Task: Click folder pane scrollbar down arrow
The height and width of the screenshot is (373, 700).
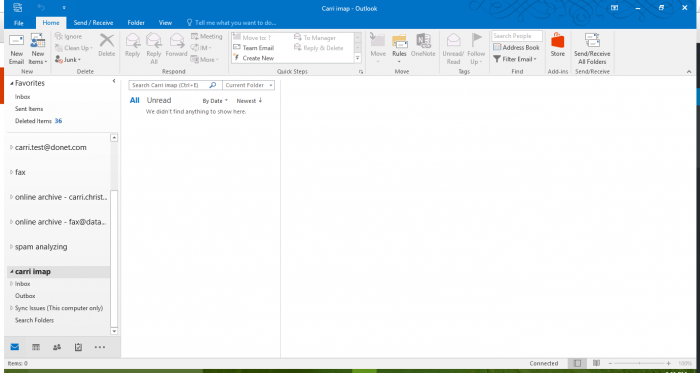Action: 114,331
